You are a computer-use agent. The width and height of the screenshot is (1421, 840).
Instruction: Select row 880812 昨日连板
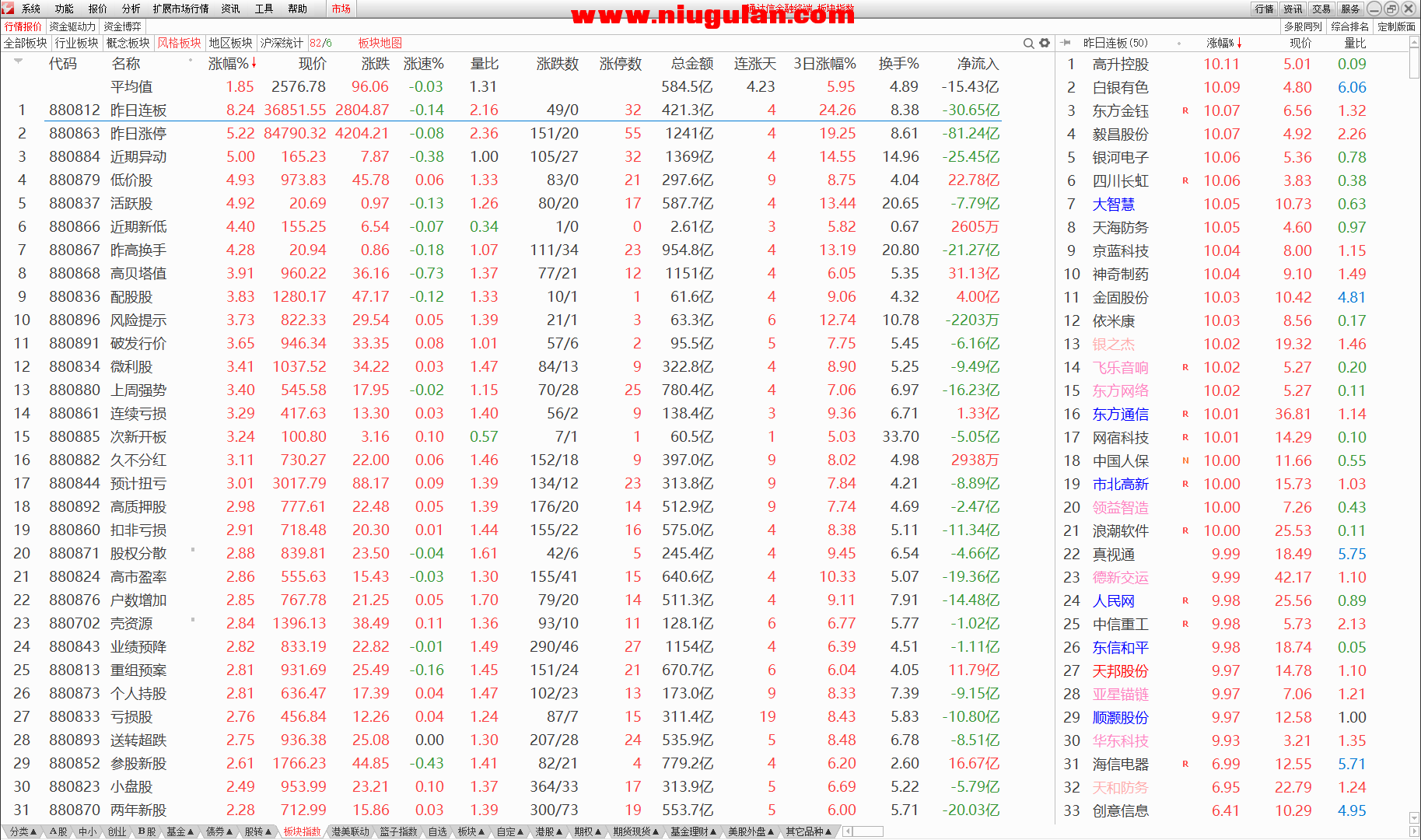coord(501,110)
